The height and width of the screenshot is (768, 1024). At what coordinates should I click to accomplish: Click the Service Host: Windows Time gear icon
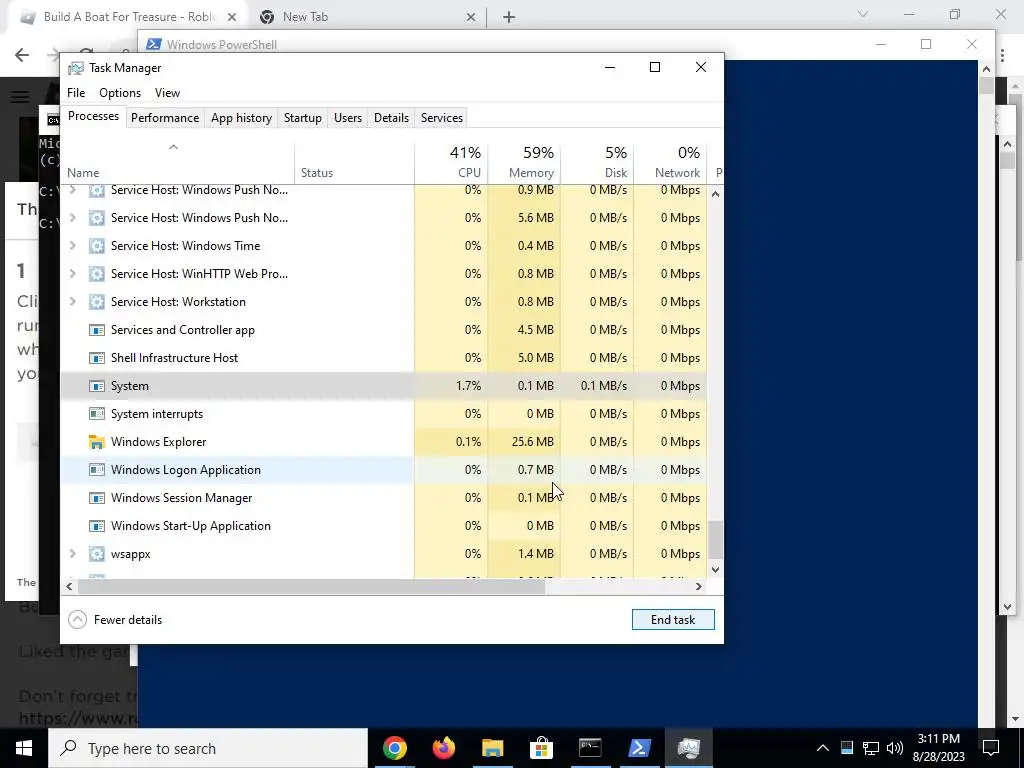coord(97,246)
